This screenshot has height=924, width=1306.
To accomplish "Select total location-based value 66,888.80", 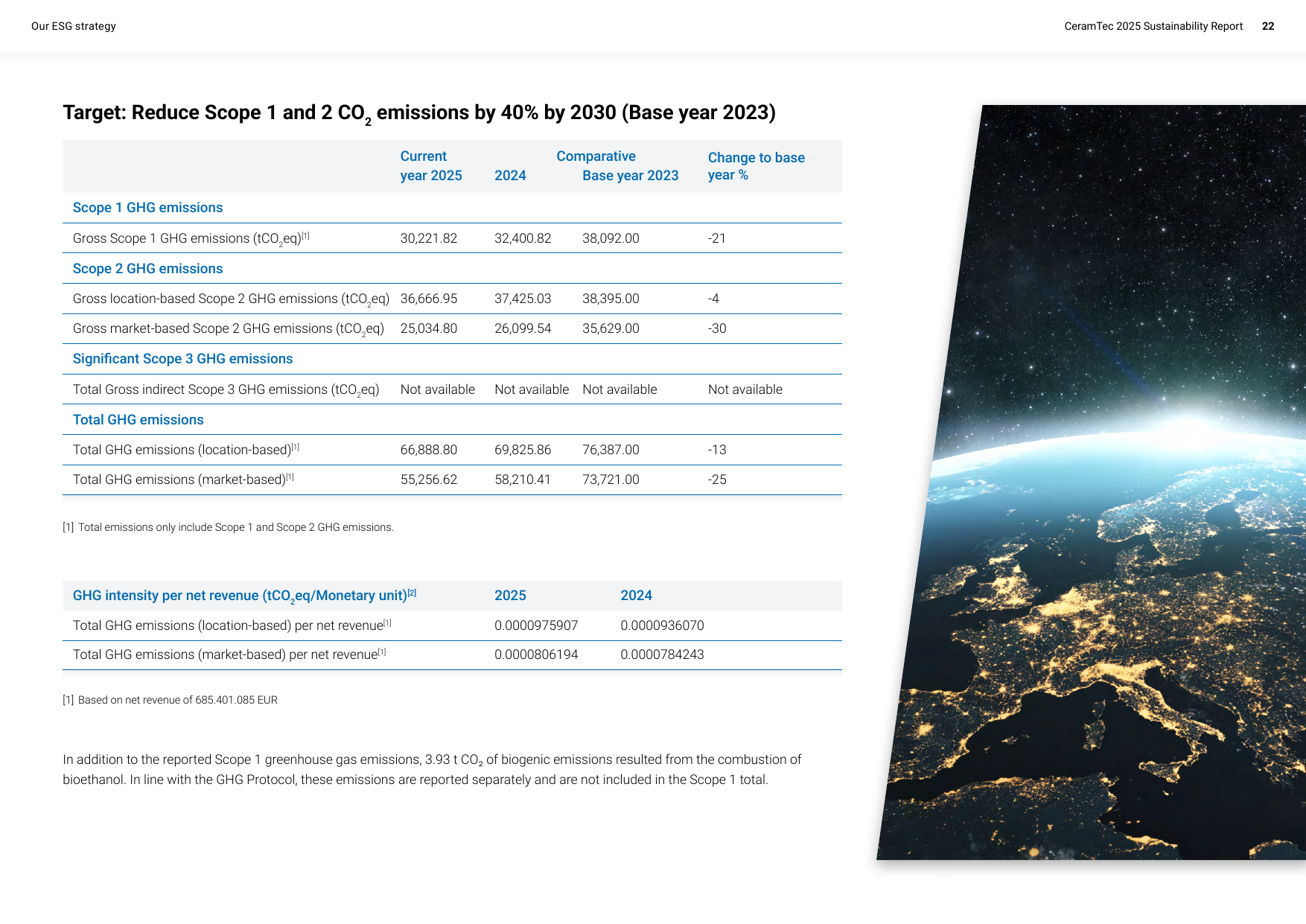I will click(429, 450).
